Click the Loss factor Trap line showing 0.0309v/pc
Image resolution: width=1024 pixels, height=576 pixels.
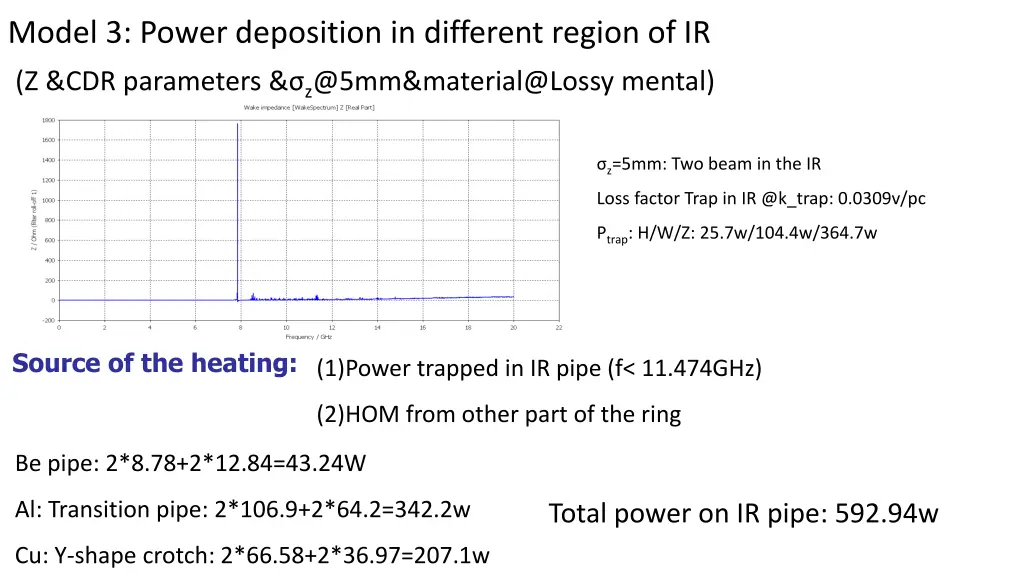(761, 198)
